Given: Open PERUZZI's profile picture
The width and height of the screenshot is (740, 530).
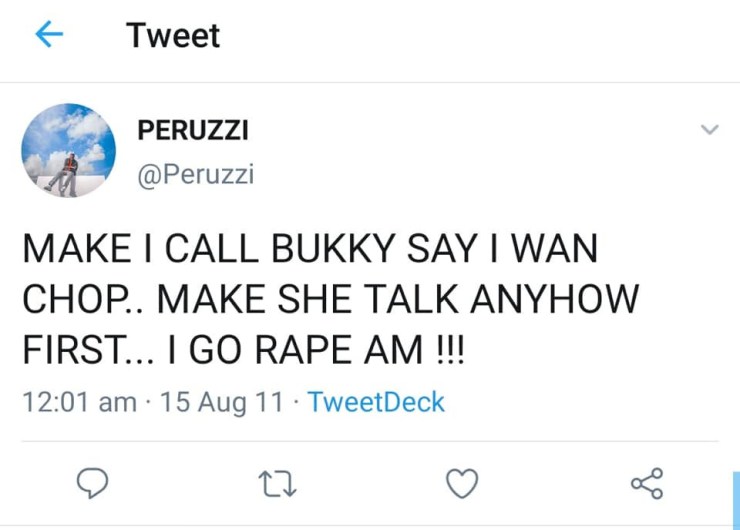Looking at the screenshot, I should [69, 150].
